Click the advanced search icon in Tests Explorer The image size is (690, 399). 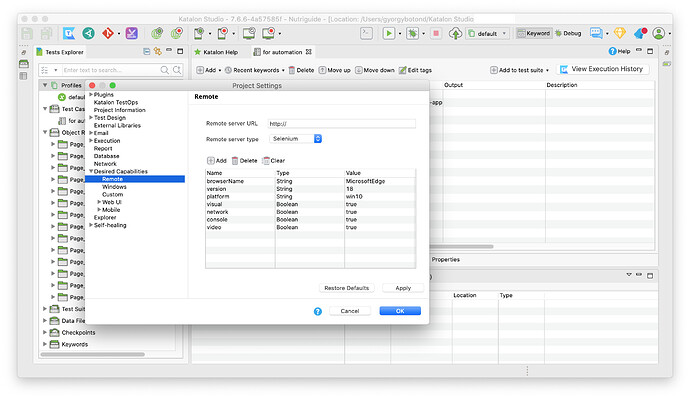(x=177, y=70)
